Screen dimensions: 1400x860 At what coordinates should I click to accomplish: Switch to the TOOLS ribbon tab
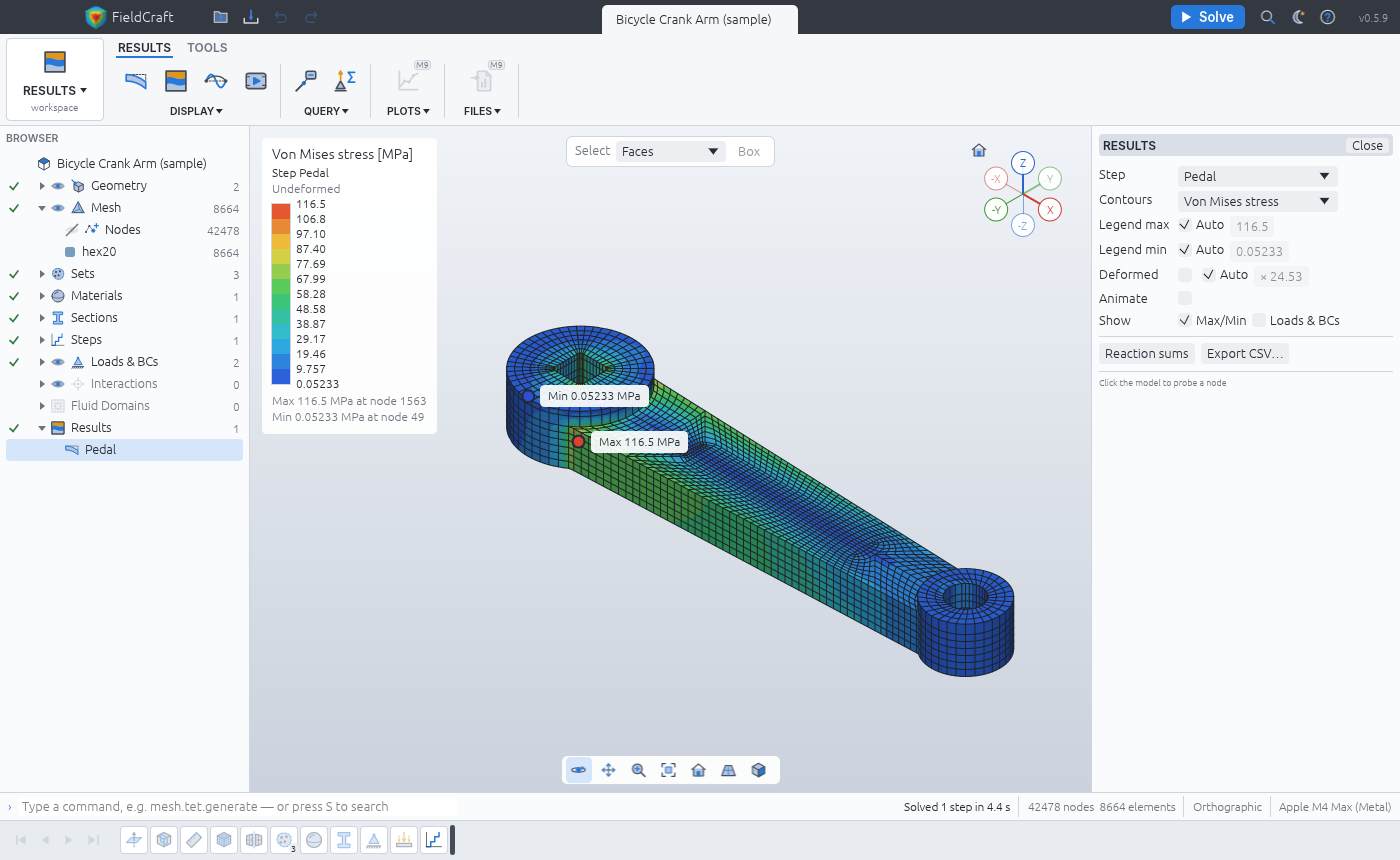point(207,48)
